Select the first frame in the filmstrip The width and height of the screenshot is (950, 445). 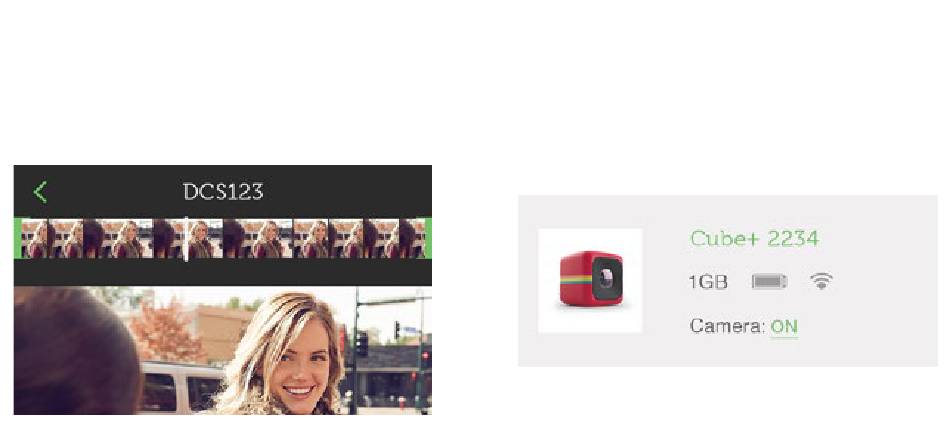35,239
